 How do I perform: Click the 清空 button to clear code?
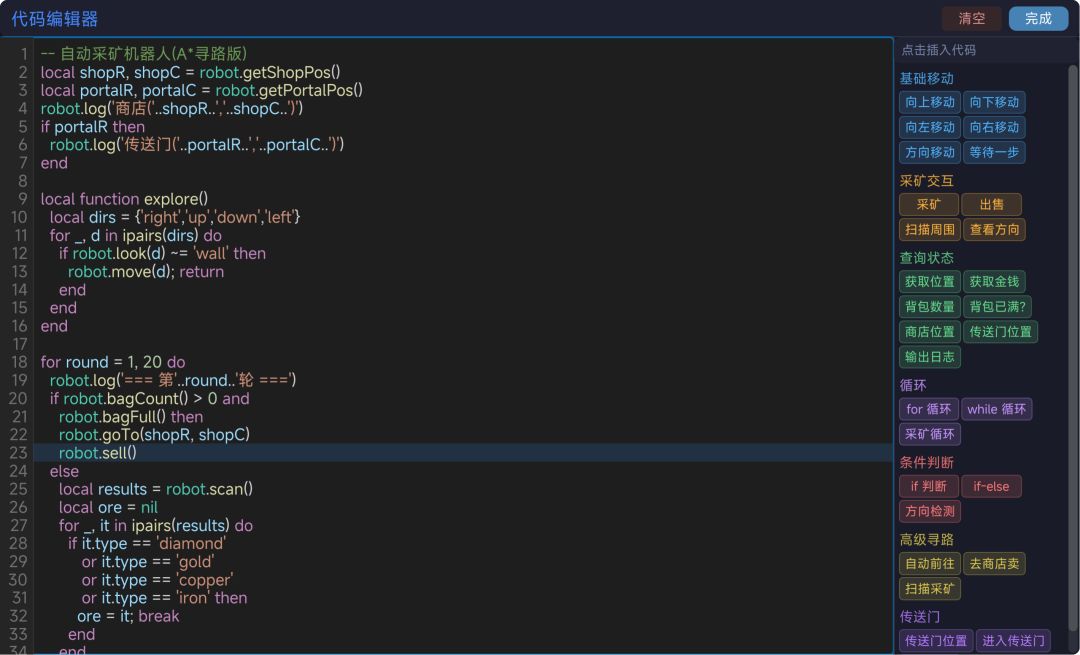pyautogui.click(x=972, y=19)
